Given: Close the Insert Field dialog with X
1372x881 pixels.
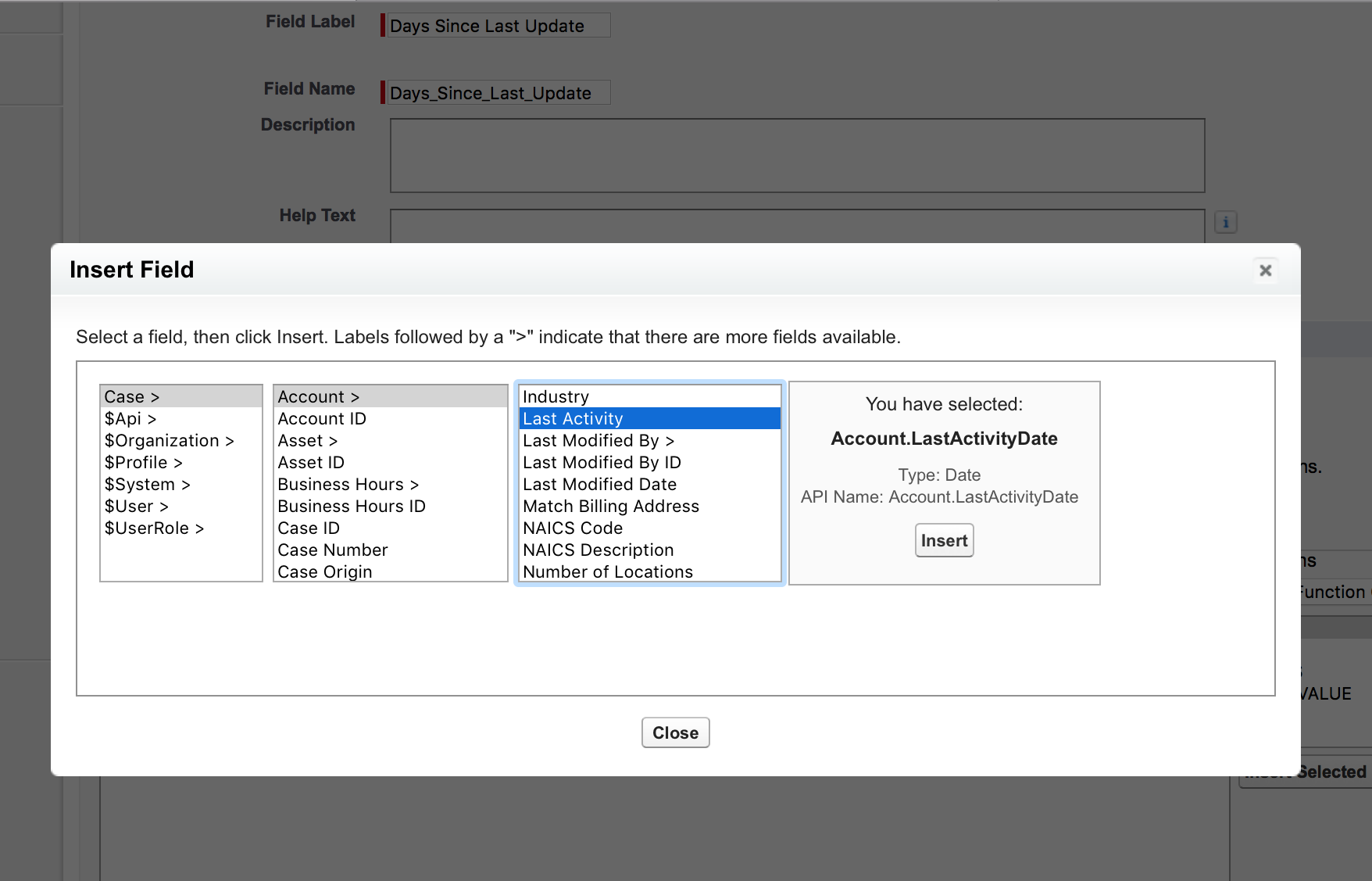Looking at the screenshot, I should [1265, 270].
